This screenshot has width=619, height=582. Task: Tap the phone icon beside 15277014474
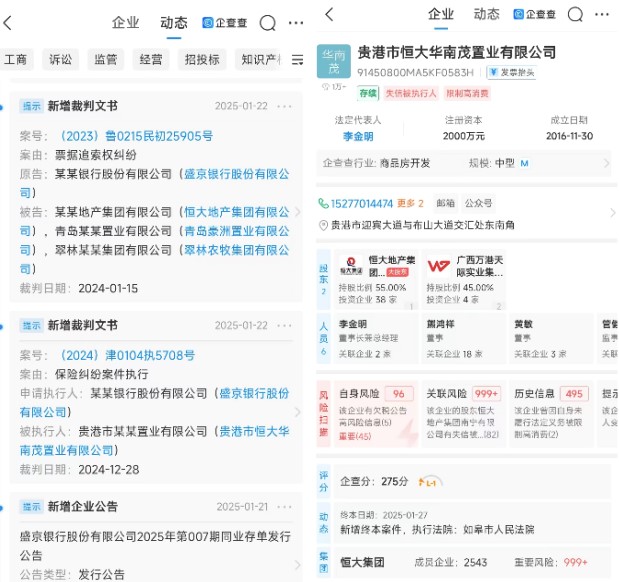[x=323, y=203]
